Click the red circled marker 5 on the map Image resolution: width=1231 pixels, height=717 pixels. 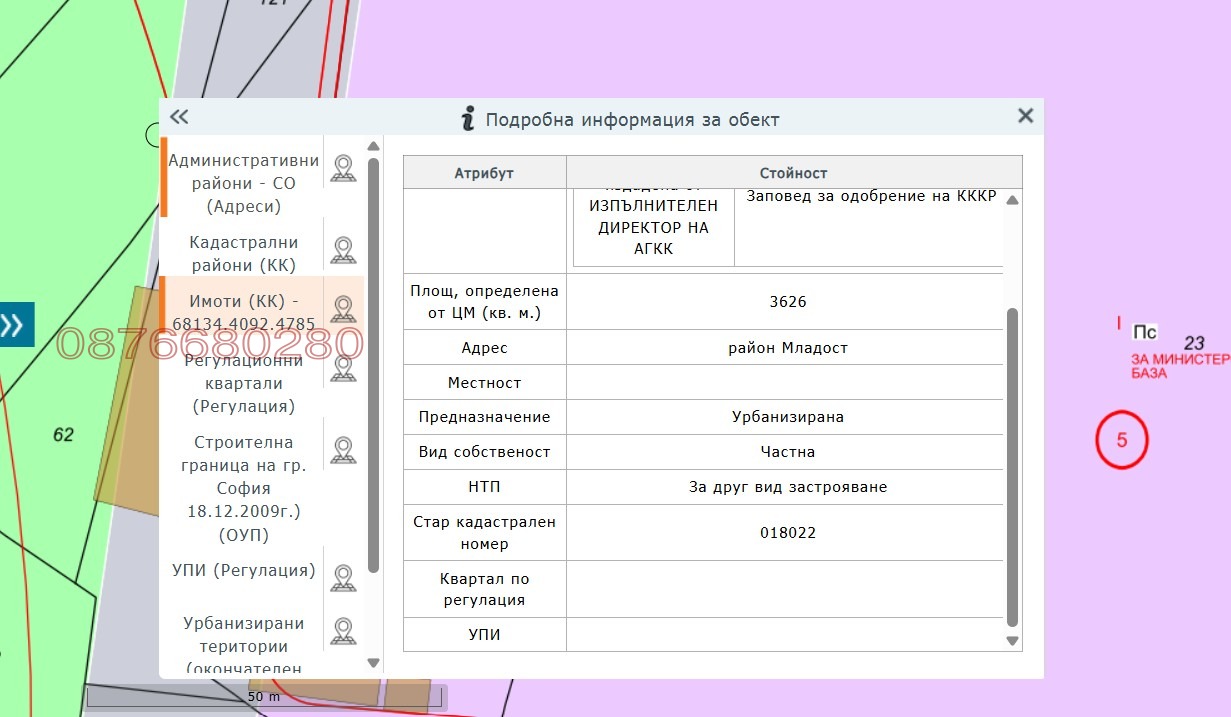[1122, 440]
